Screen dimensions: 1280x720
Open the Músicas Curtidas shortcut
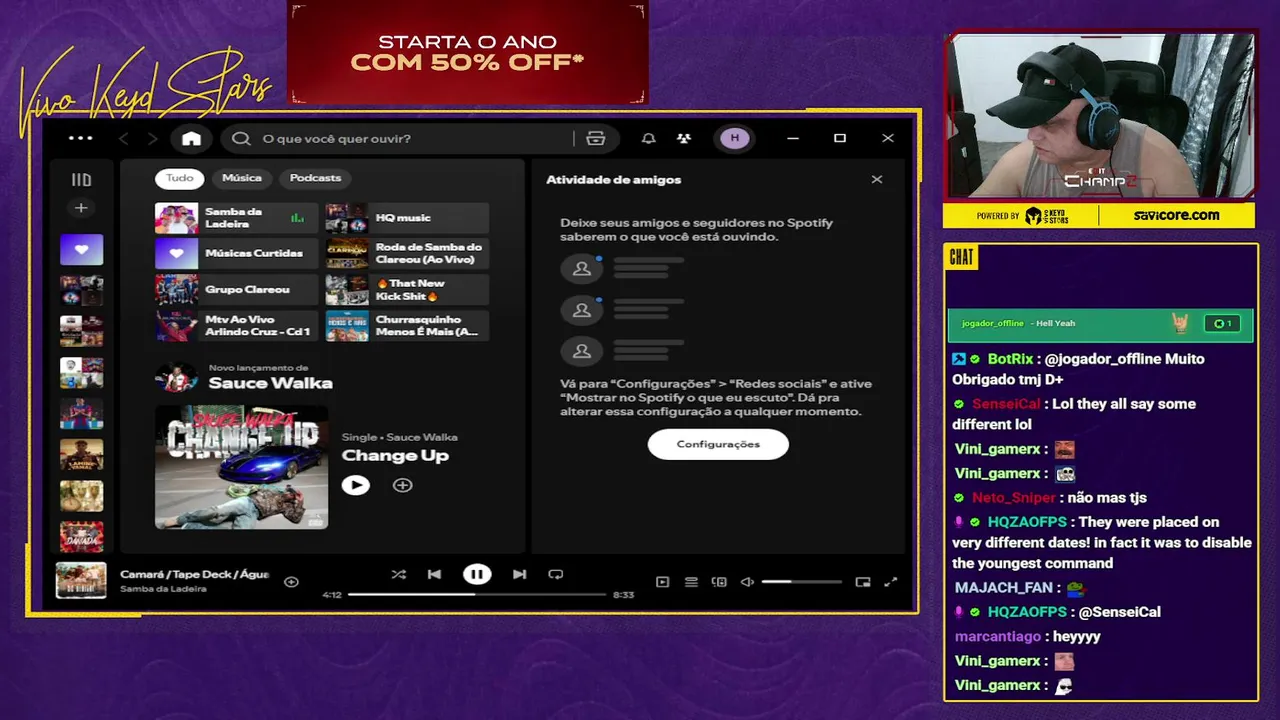[x=236, y=254]
